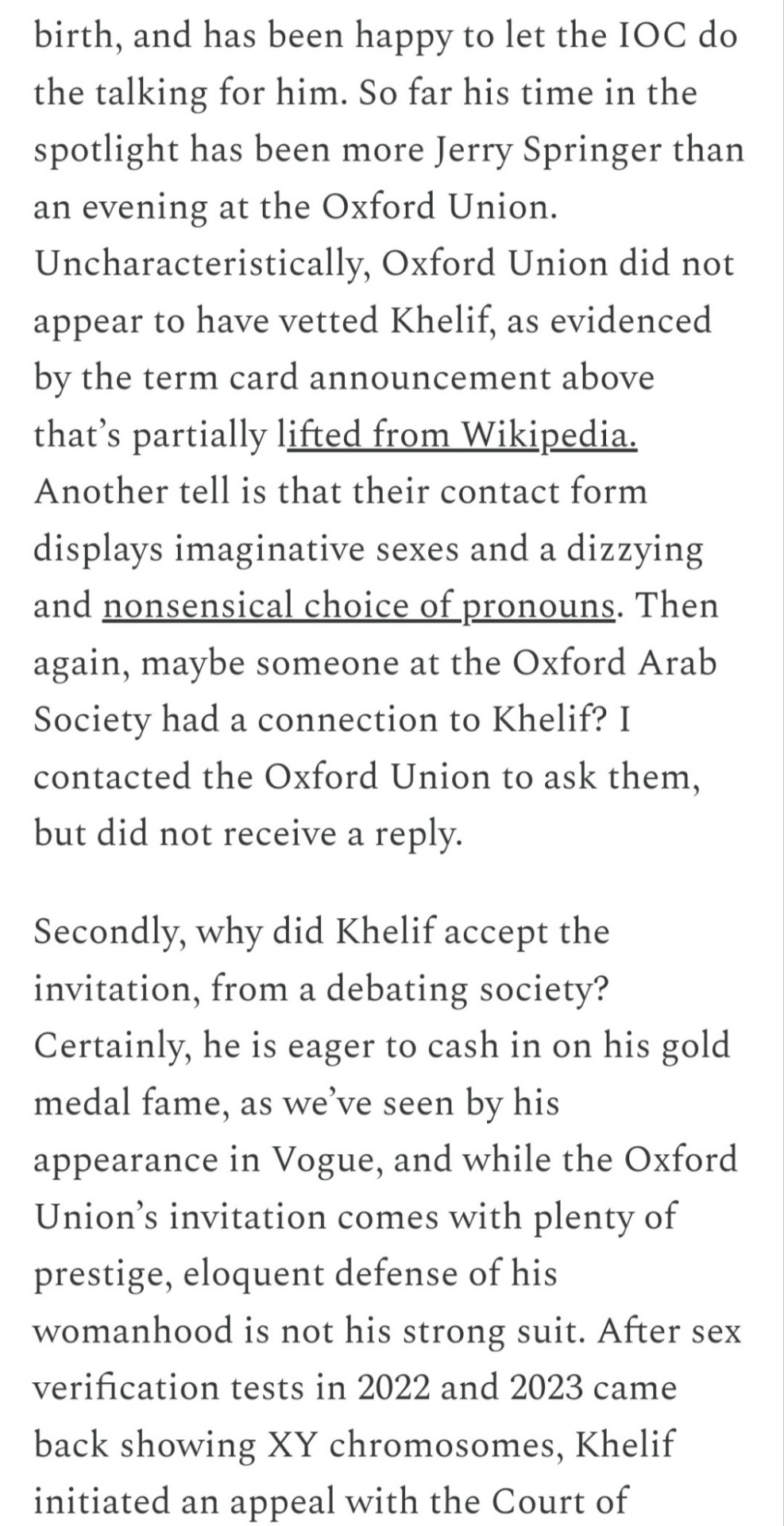Click the words "Oxford Arab" in the article
Viewport: 784px width, 1526px height.
click(614, 663)
